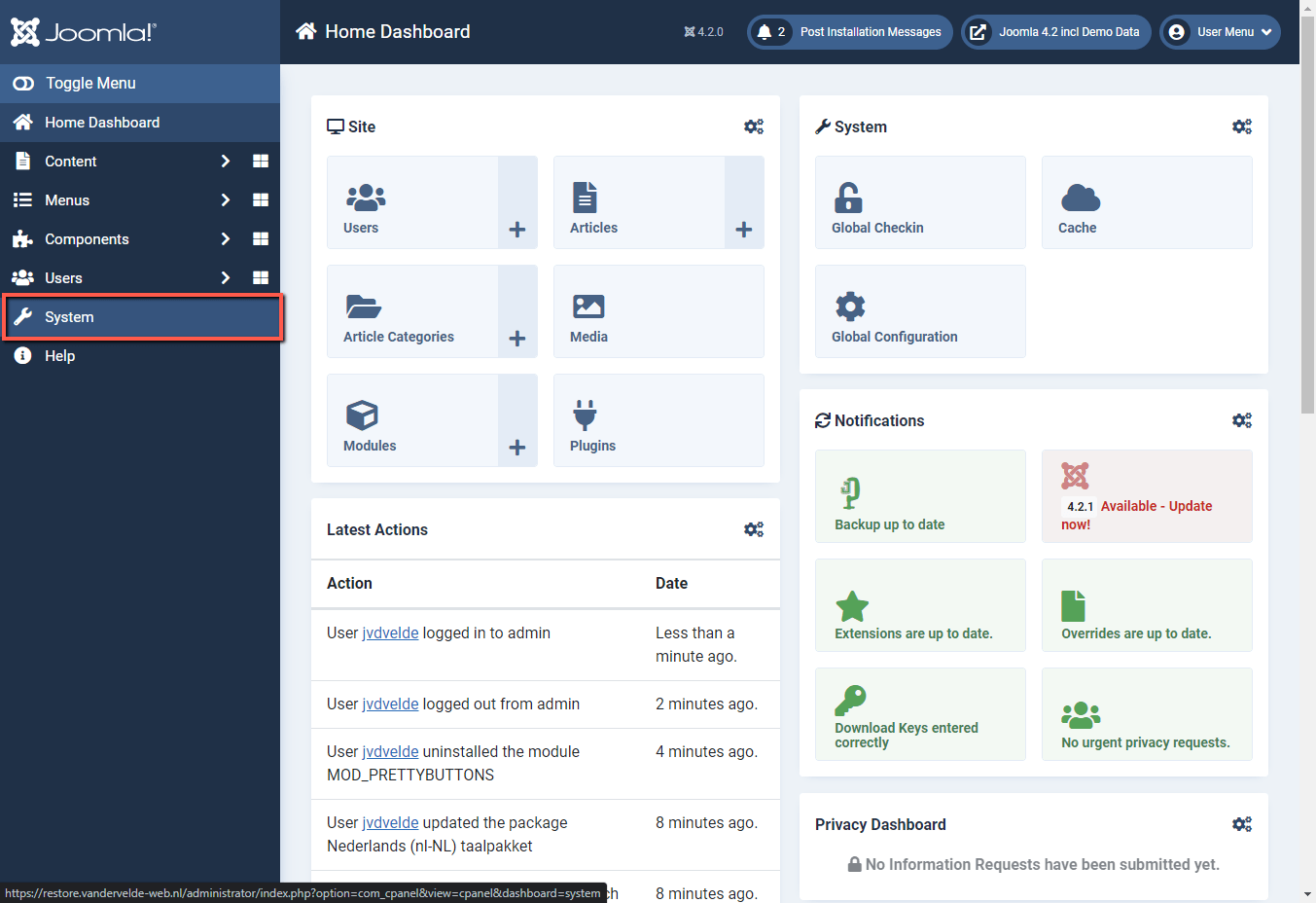This screenshot has height=903, width=1316.
Task: Expand the Content menu chevron
Action: tap(225, 161)
